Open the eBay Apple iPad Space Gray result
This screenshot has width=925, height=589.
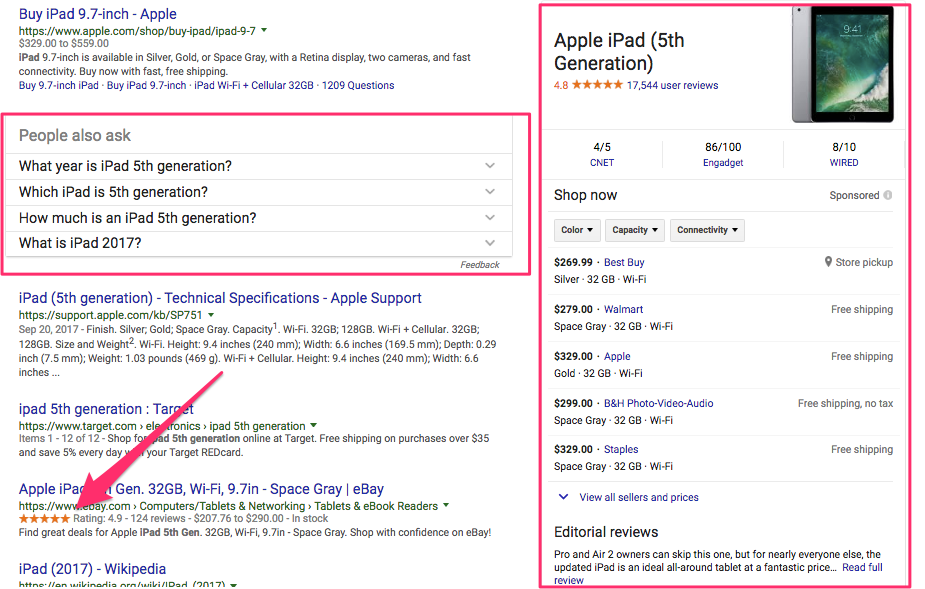coord(201,489)
